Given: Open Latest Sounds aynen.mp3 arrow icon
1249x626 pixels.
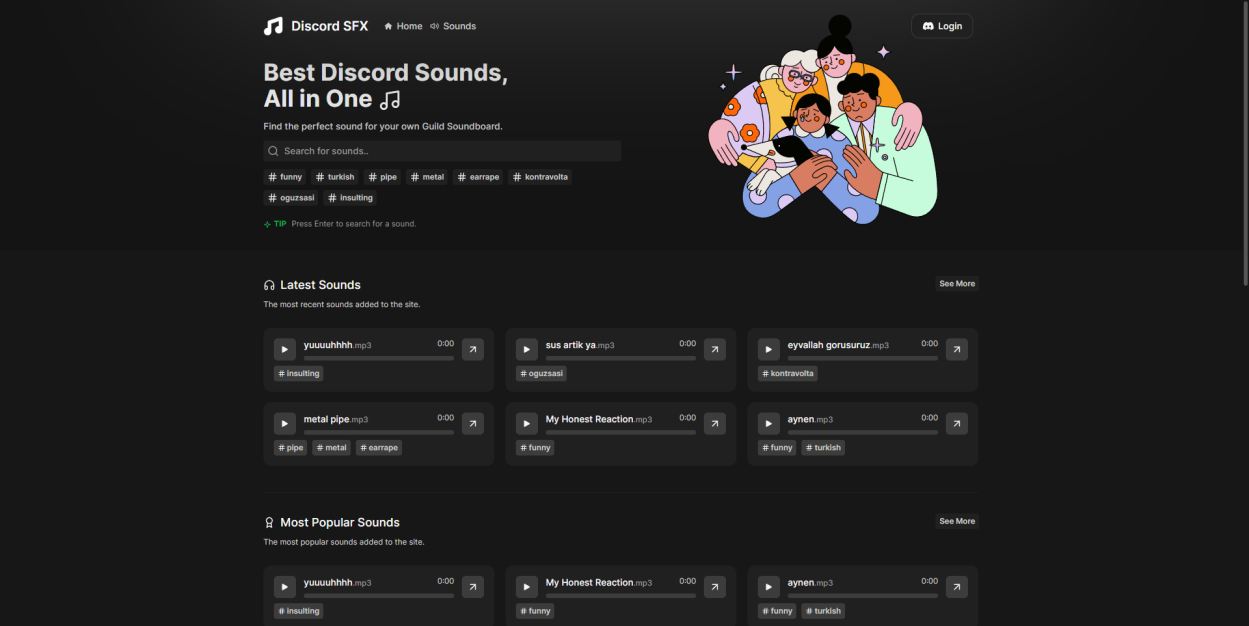Looking at the screenshot, I should tap(957, 423).
